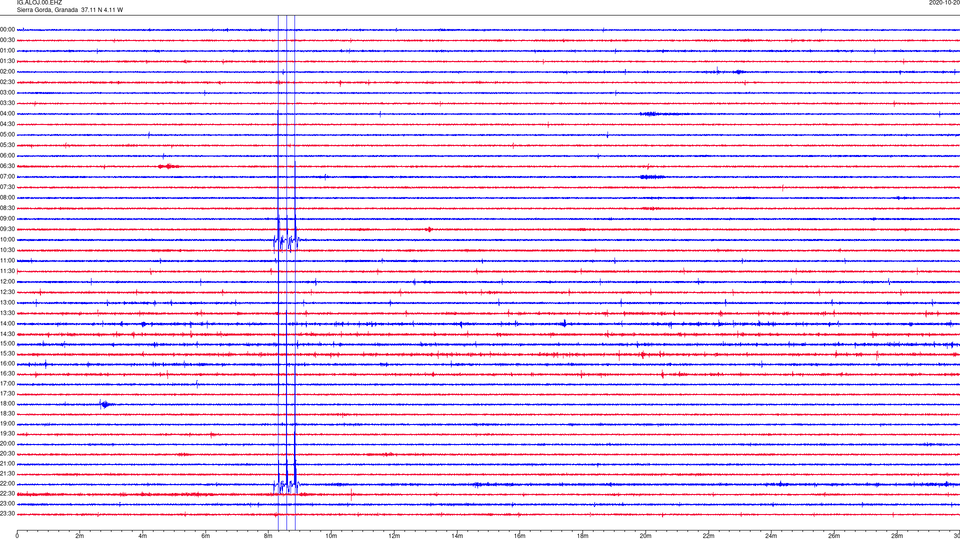Click the 2m tick on the minute axis
The image size is (960, 540).
(80, 536)
